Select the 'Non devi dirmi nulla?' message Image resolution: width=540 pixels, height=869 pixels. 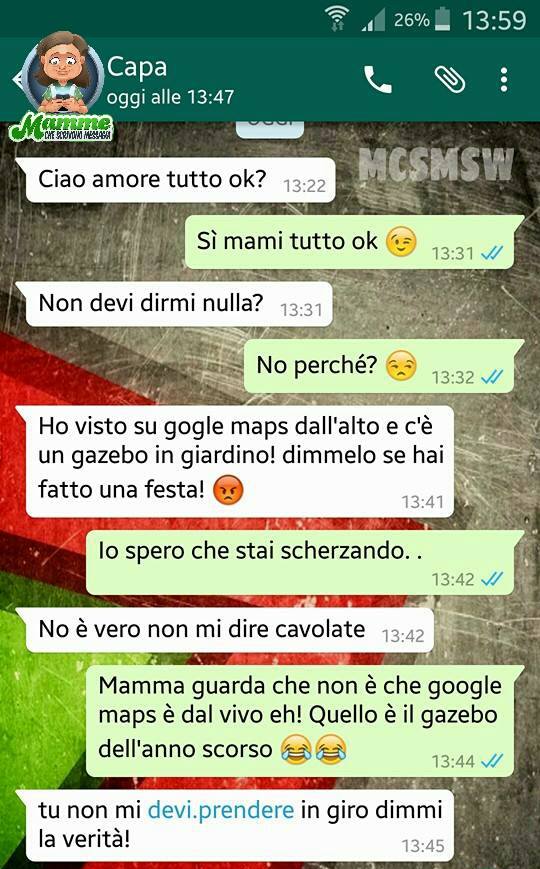coord(175,304)
